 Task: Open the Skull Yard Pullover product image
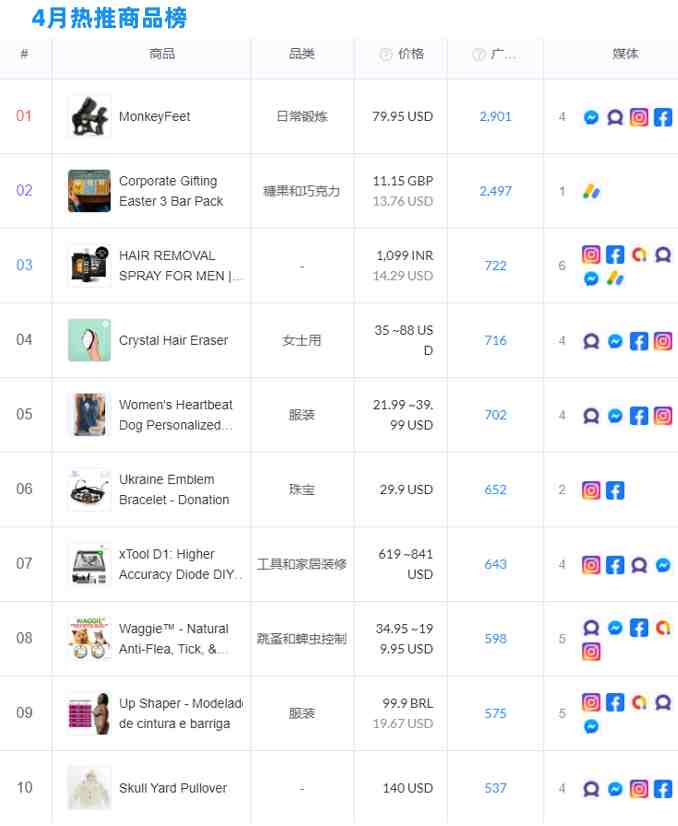(x=89, y=788)
